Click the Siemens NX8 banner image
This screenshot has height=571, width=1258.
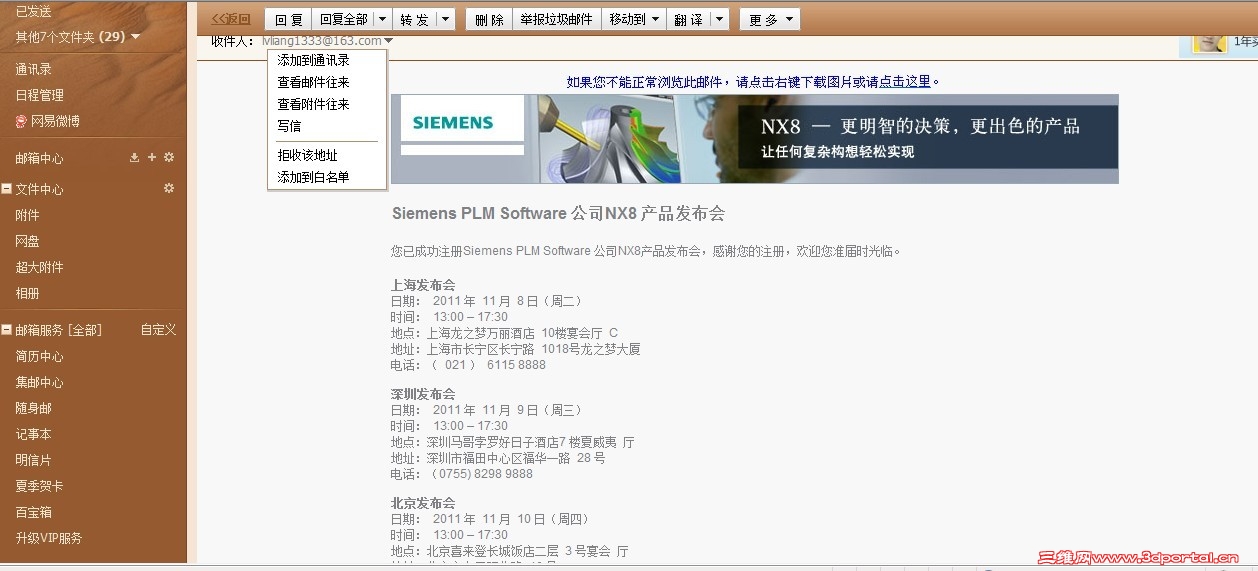pos(754,139)
